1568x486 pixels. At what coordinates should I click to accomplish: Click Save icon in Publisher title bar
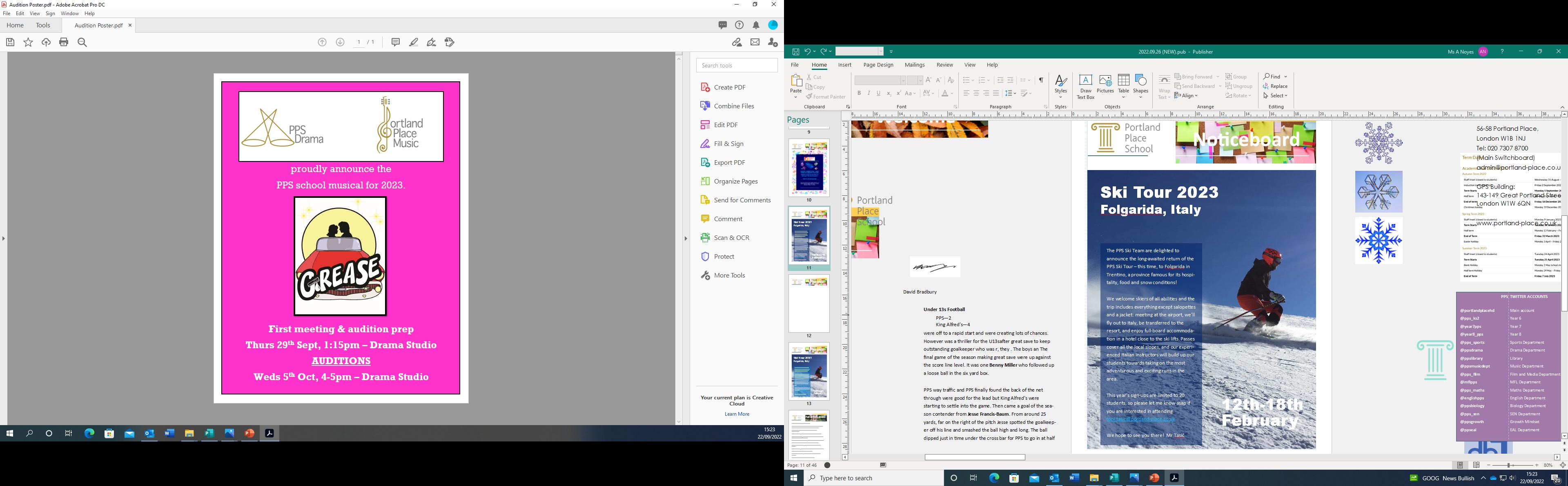coord(795,52)
